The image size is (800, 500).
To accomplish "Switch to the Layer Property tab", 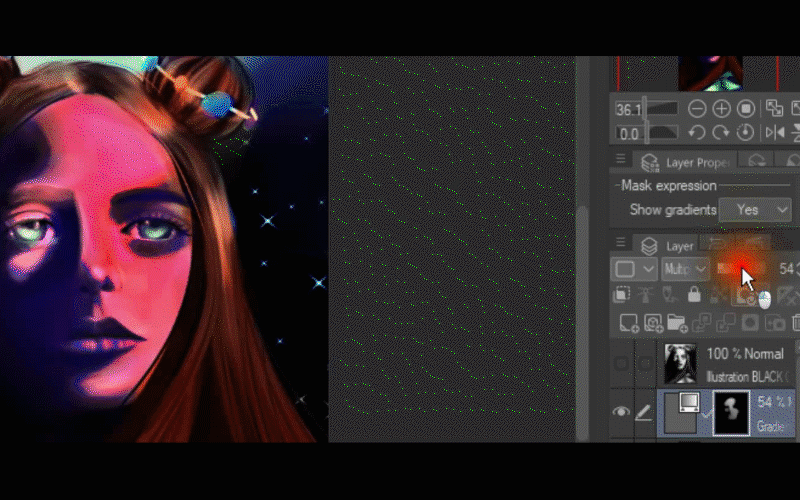I will click(x=685, y=163).
